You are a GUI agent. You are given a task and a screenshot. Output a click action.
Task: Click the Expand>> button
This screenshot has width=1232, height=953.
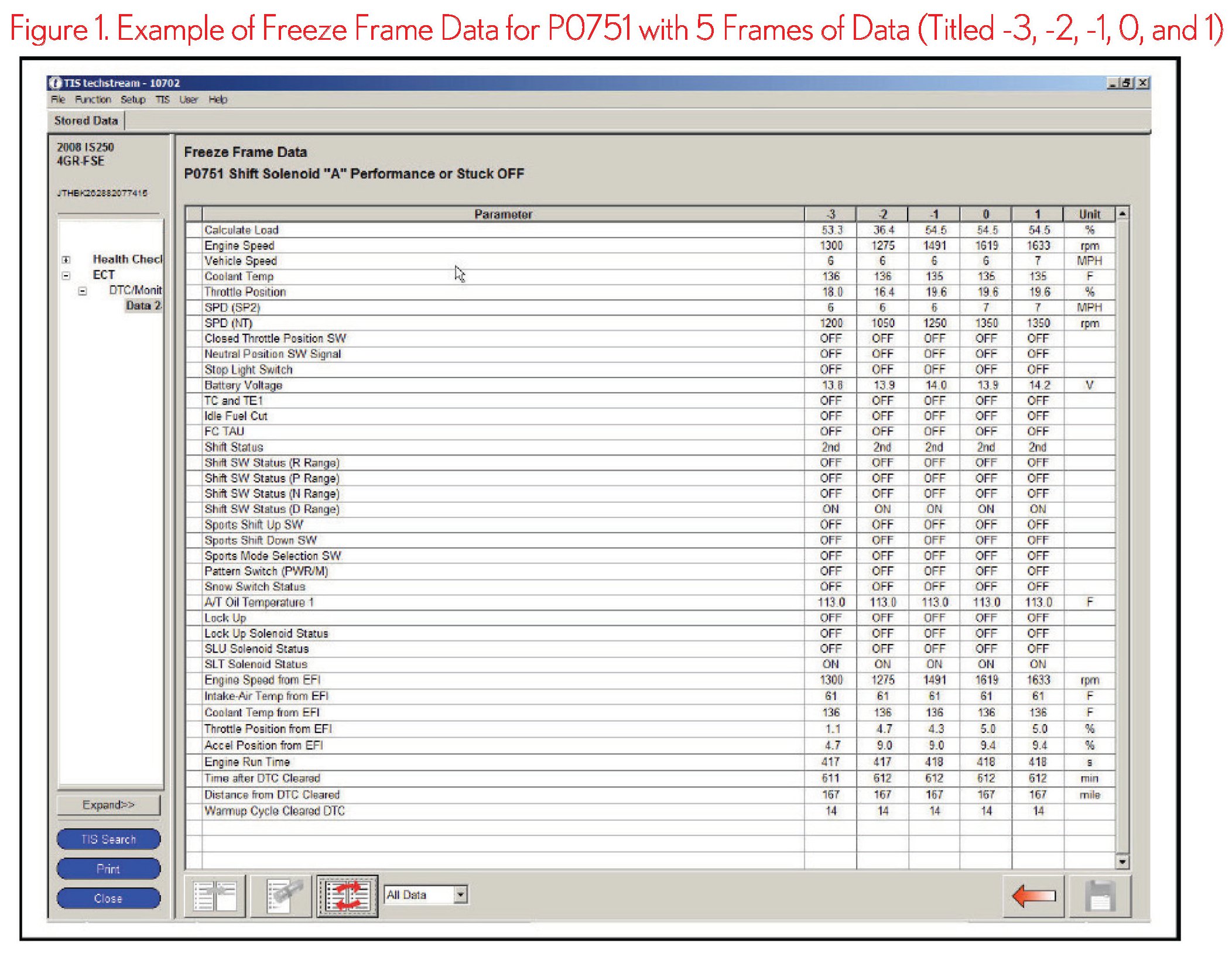coord(108,805)
